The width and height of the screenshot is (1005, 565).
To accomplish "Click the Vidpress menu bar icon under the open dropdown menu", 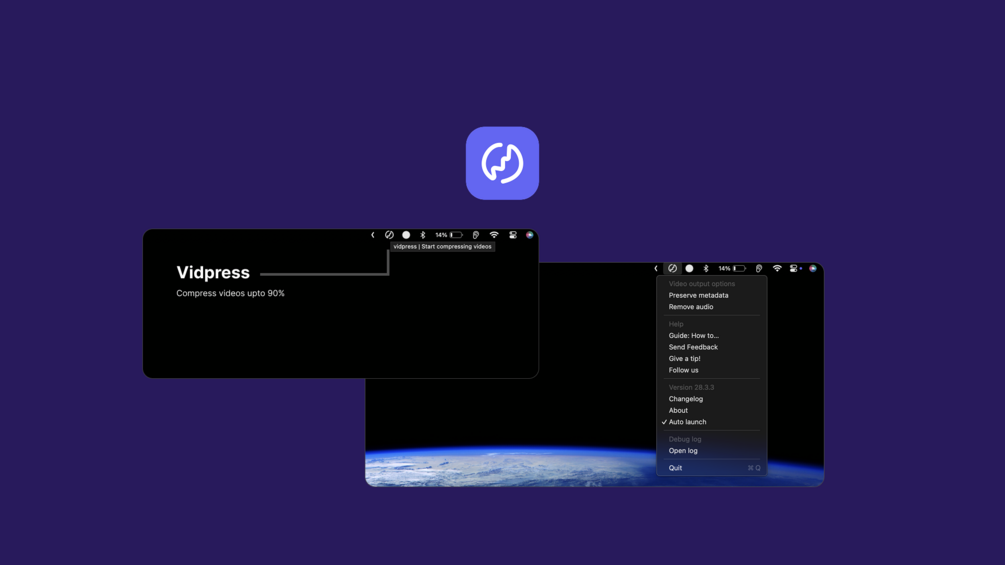I will point(672,268).
